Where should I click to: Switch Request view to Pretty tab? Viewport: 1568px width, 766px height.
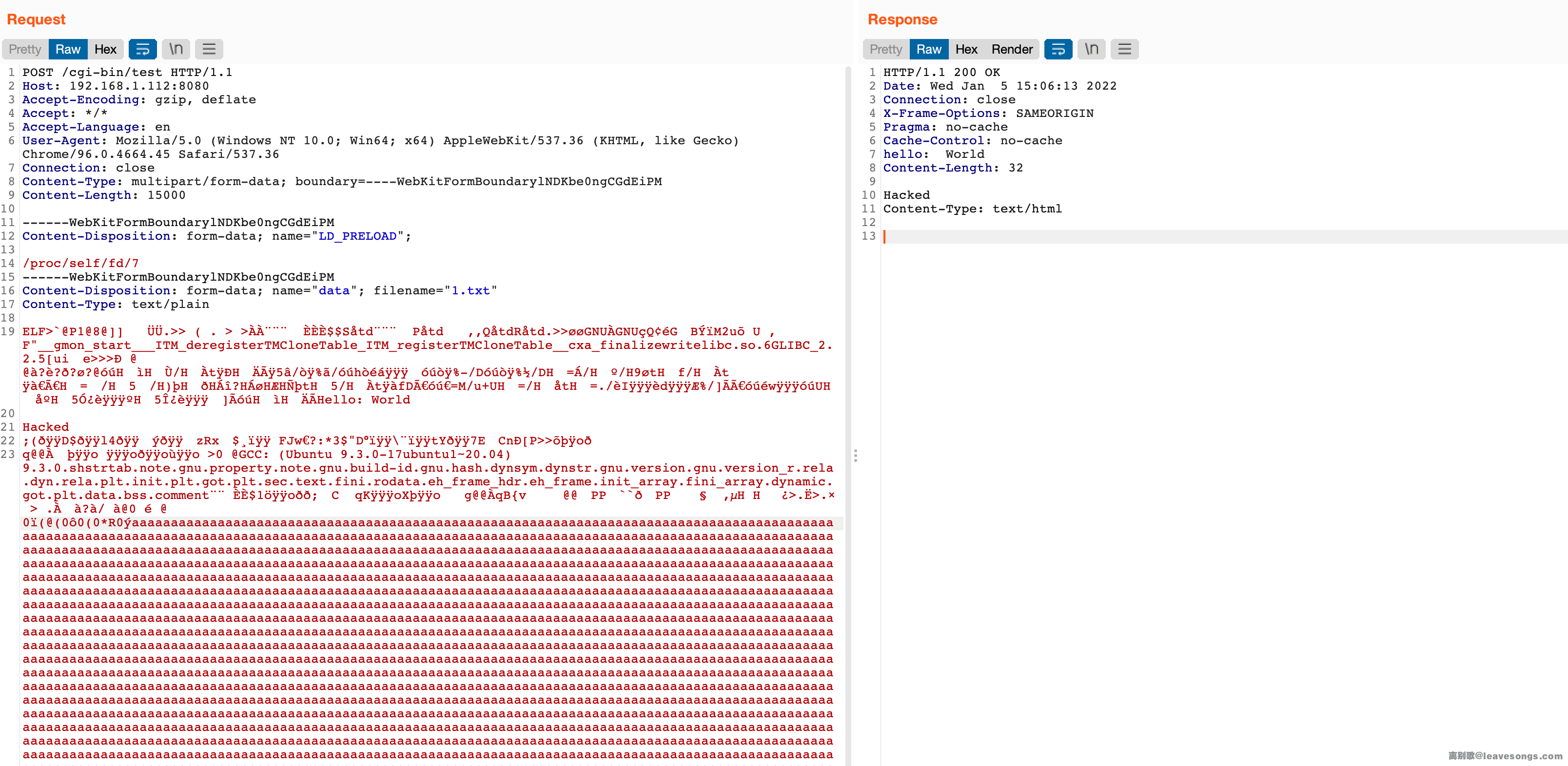(x=25, y=49)
